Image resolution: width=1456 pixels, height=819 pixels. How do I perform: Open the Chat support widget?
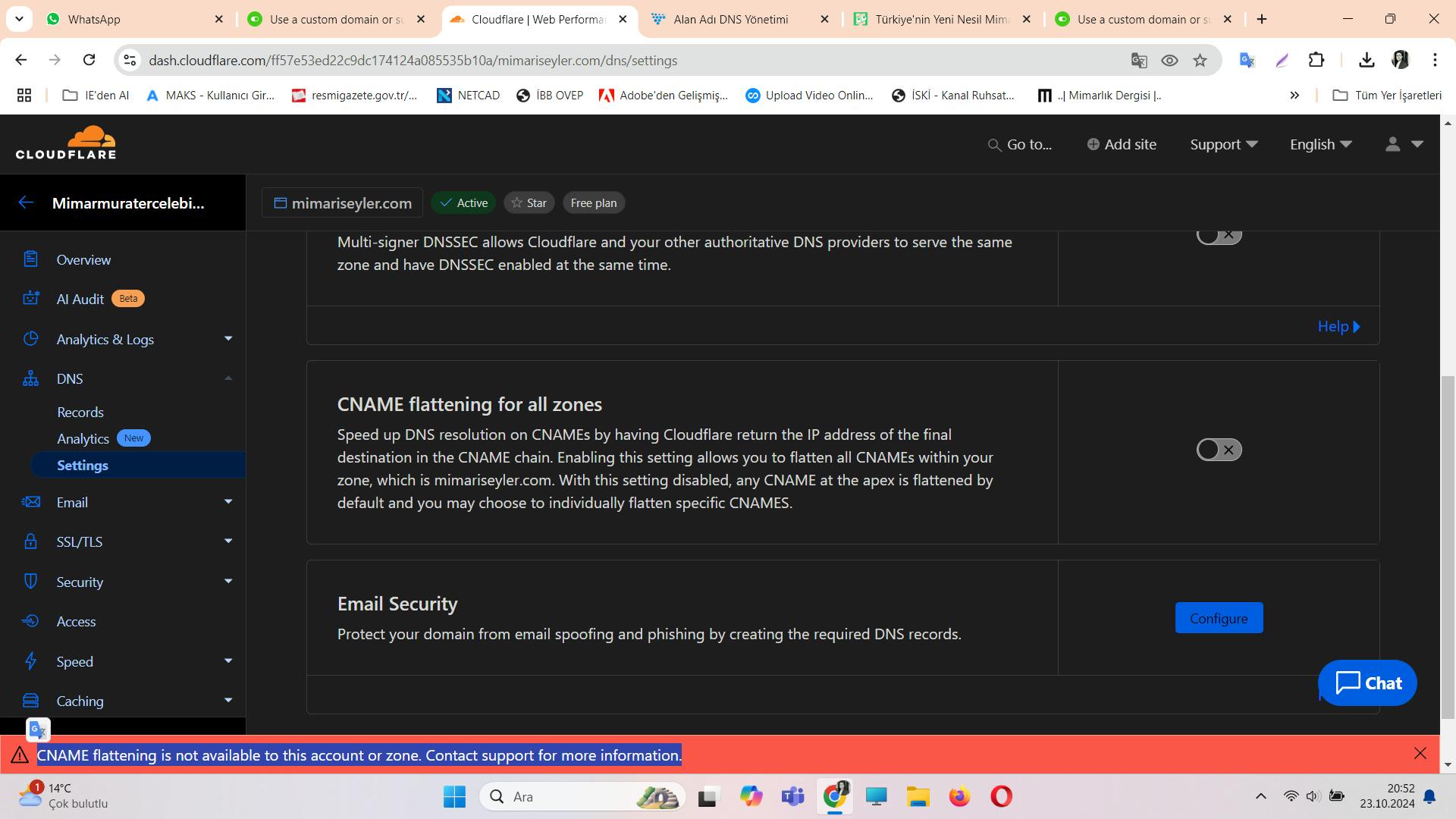tap(1367, 682)
